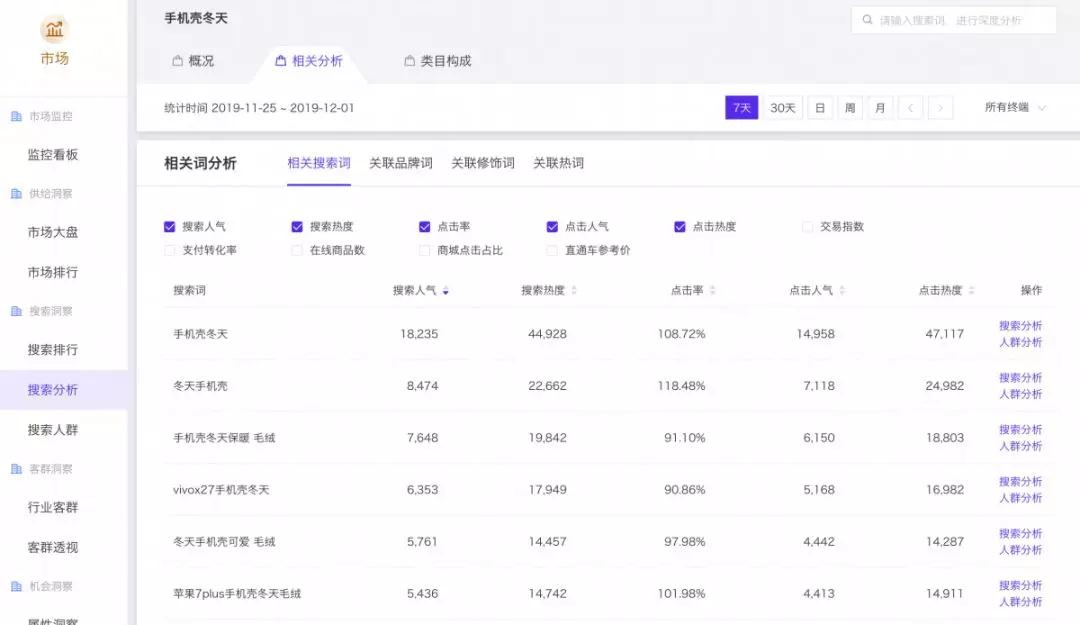Open 搜索分析 for 手机壳冬天保暖 毛绒 row

(x=1020, y=429)
